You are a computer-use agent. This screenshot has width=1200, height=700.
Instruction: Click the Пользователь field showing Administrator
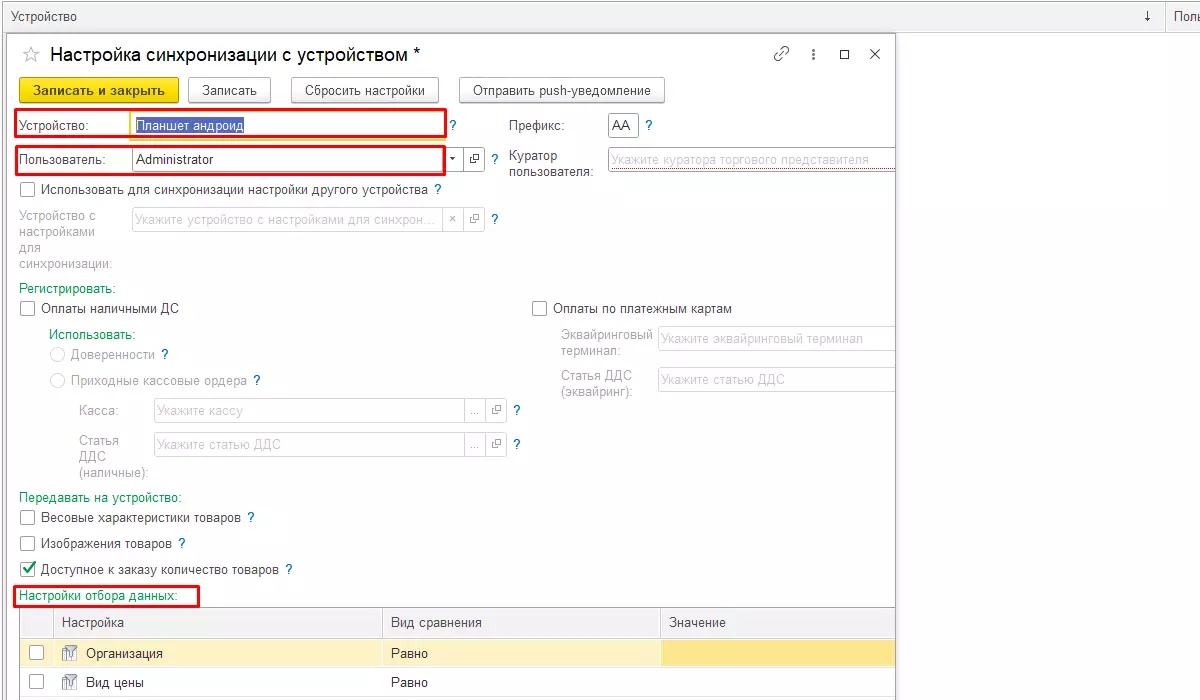(288, 159)
